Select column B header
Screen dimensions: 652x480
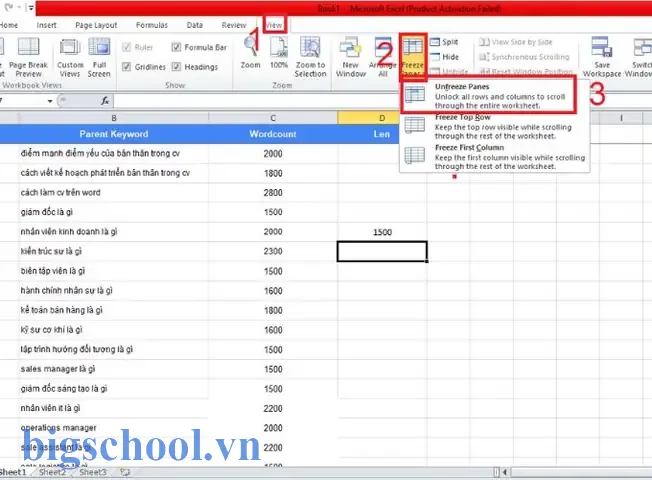coord(114,118)
